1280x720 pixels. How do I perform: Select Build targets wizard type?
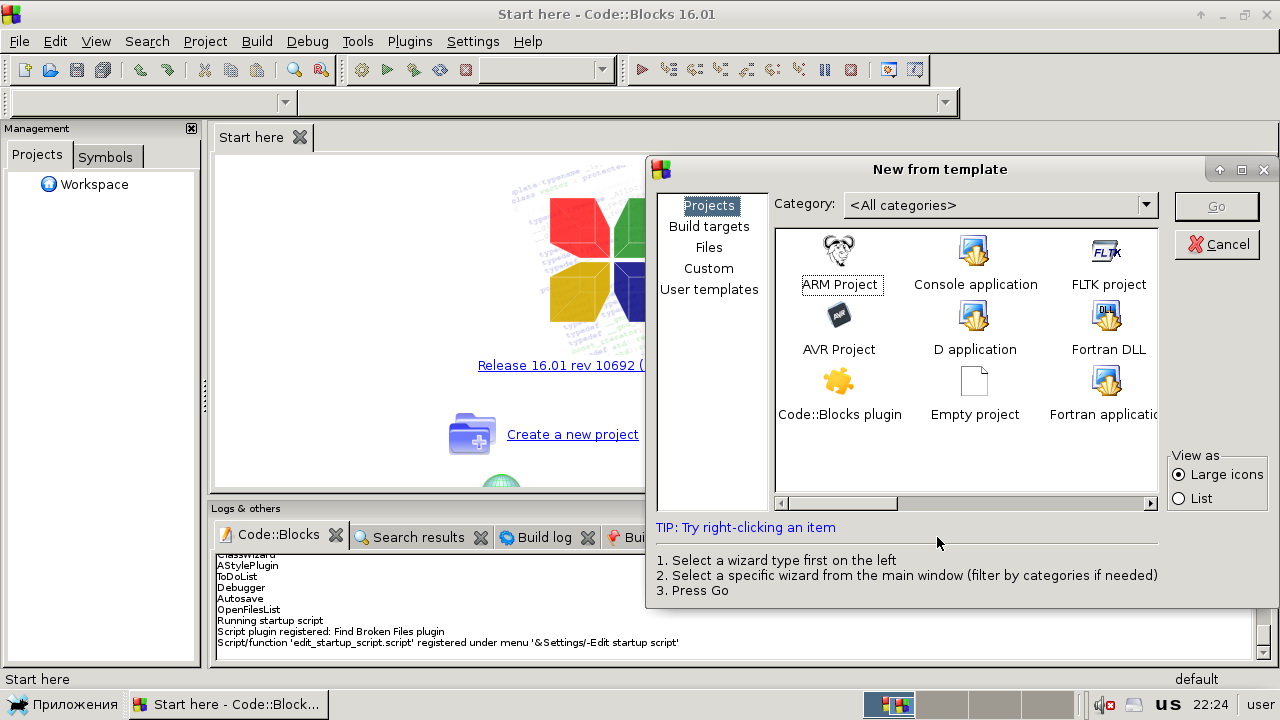[x=709, y=226]
